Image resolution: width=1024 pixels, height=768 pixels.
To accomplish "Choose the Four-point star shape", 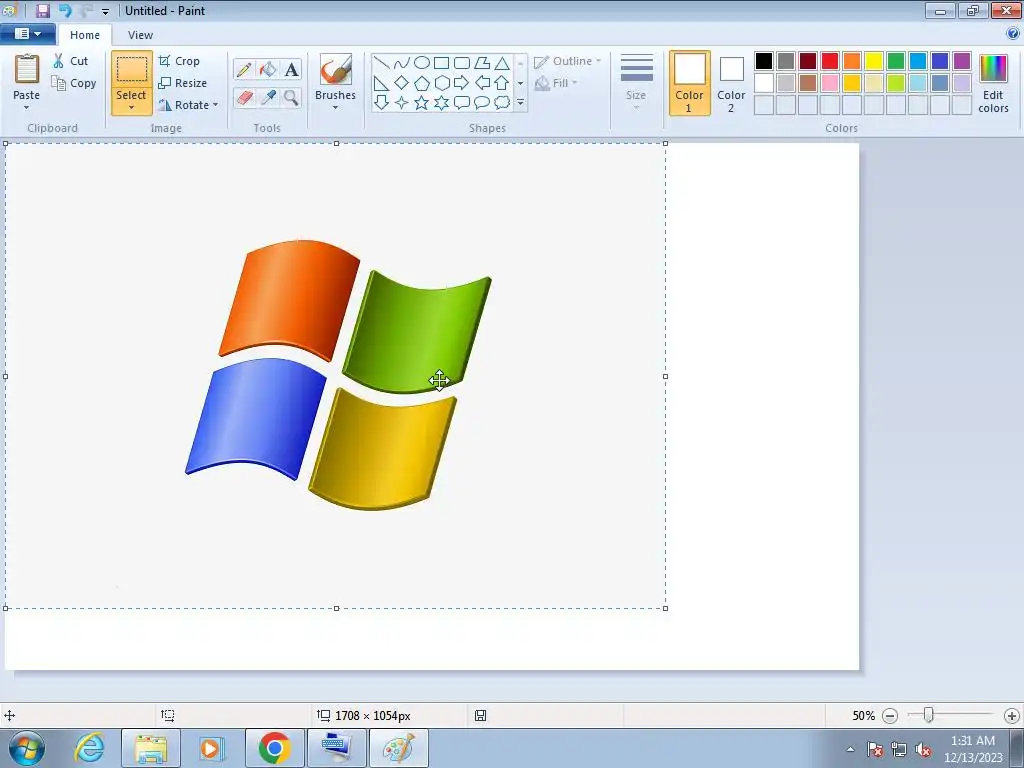I will point(402,103).
